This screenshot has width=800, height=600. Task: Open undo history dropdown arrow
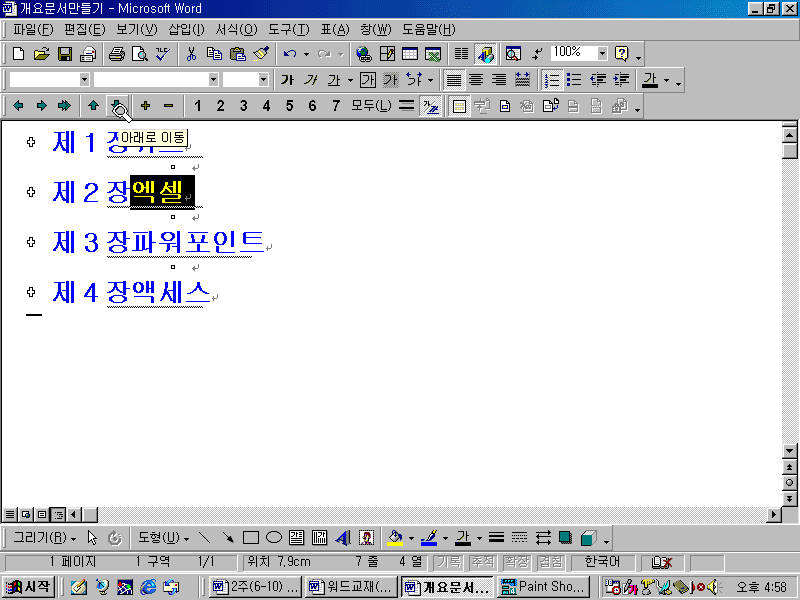tap(306, 54)
